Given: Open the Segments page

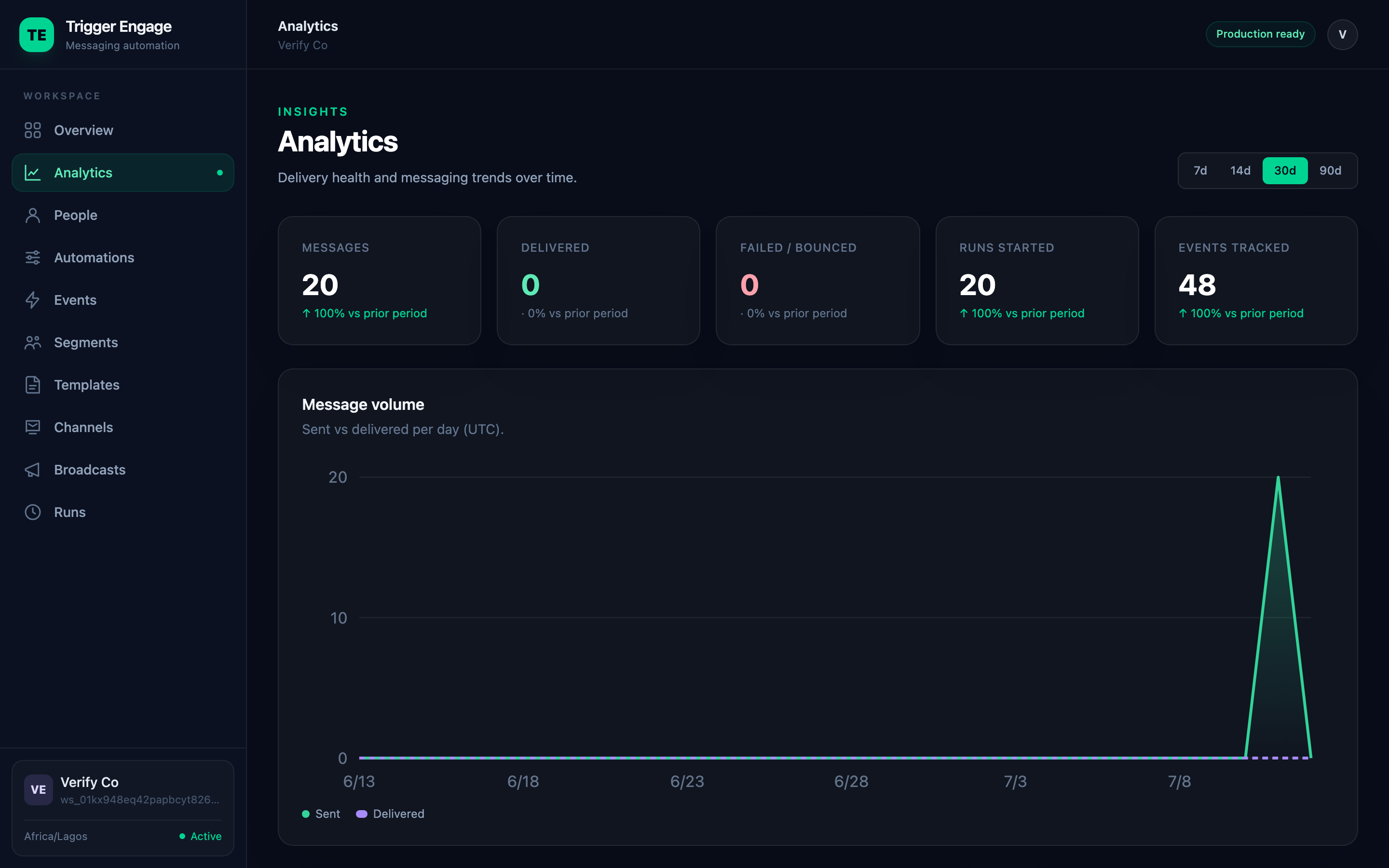Looking at the screenshot, I should click(123, 343).
